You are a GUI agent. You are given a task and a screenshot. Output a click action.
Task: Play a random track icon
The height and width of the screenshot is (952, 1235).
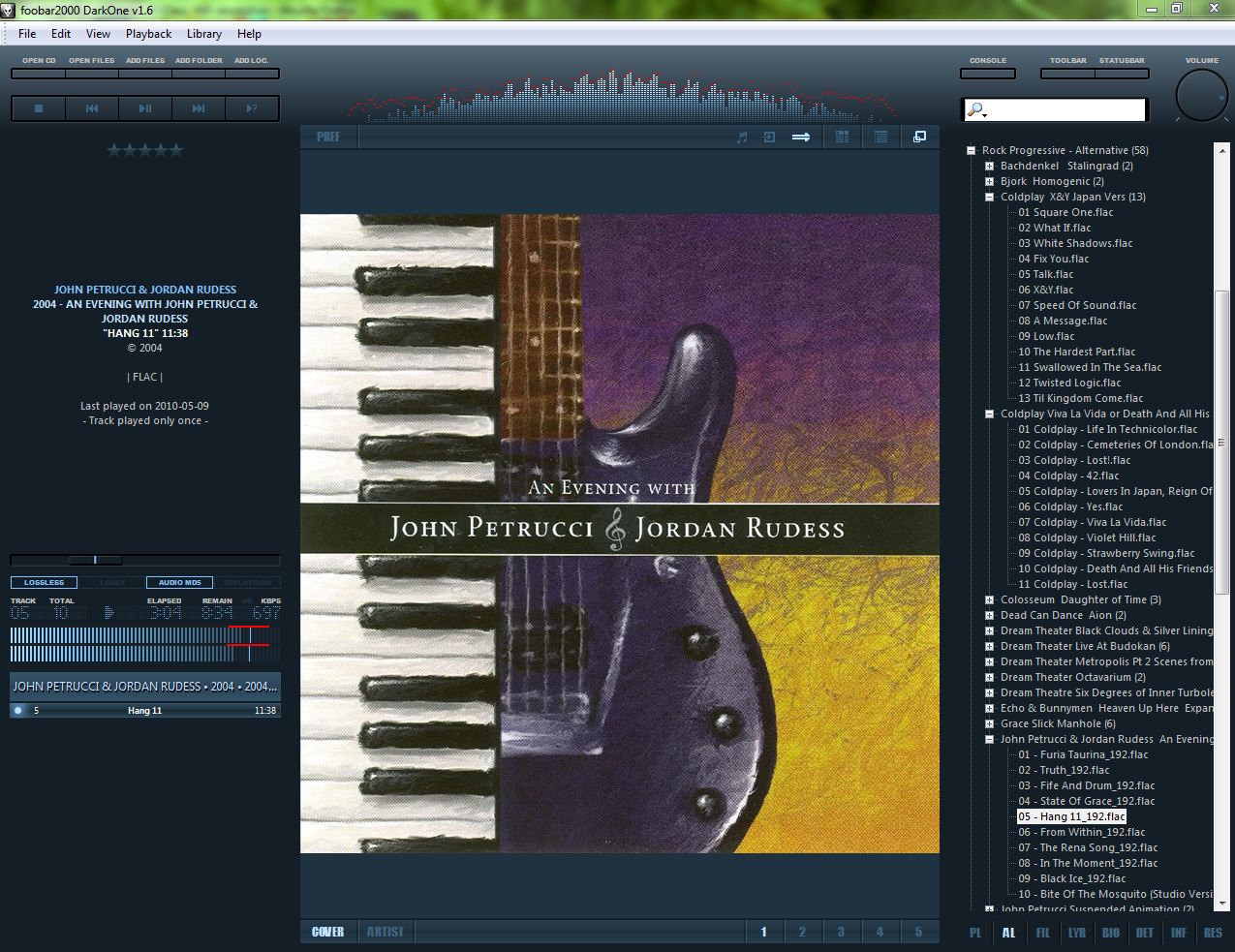click(x=252, y=108)
